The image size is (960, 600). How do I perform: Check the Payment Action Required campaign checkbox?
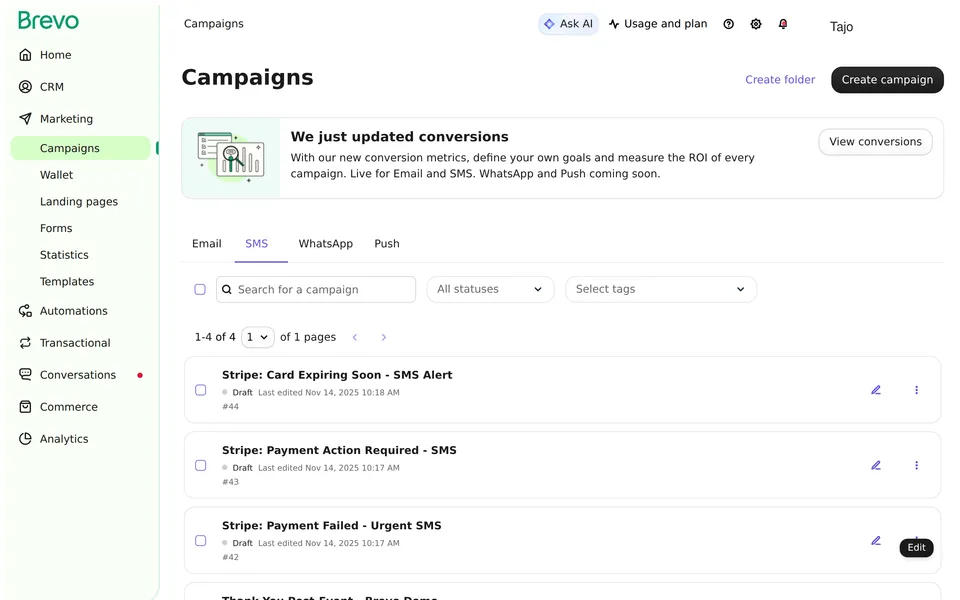[x=201, y=465]
